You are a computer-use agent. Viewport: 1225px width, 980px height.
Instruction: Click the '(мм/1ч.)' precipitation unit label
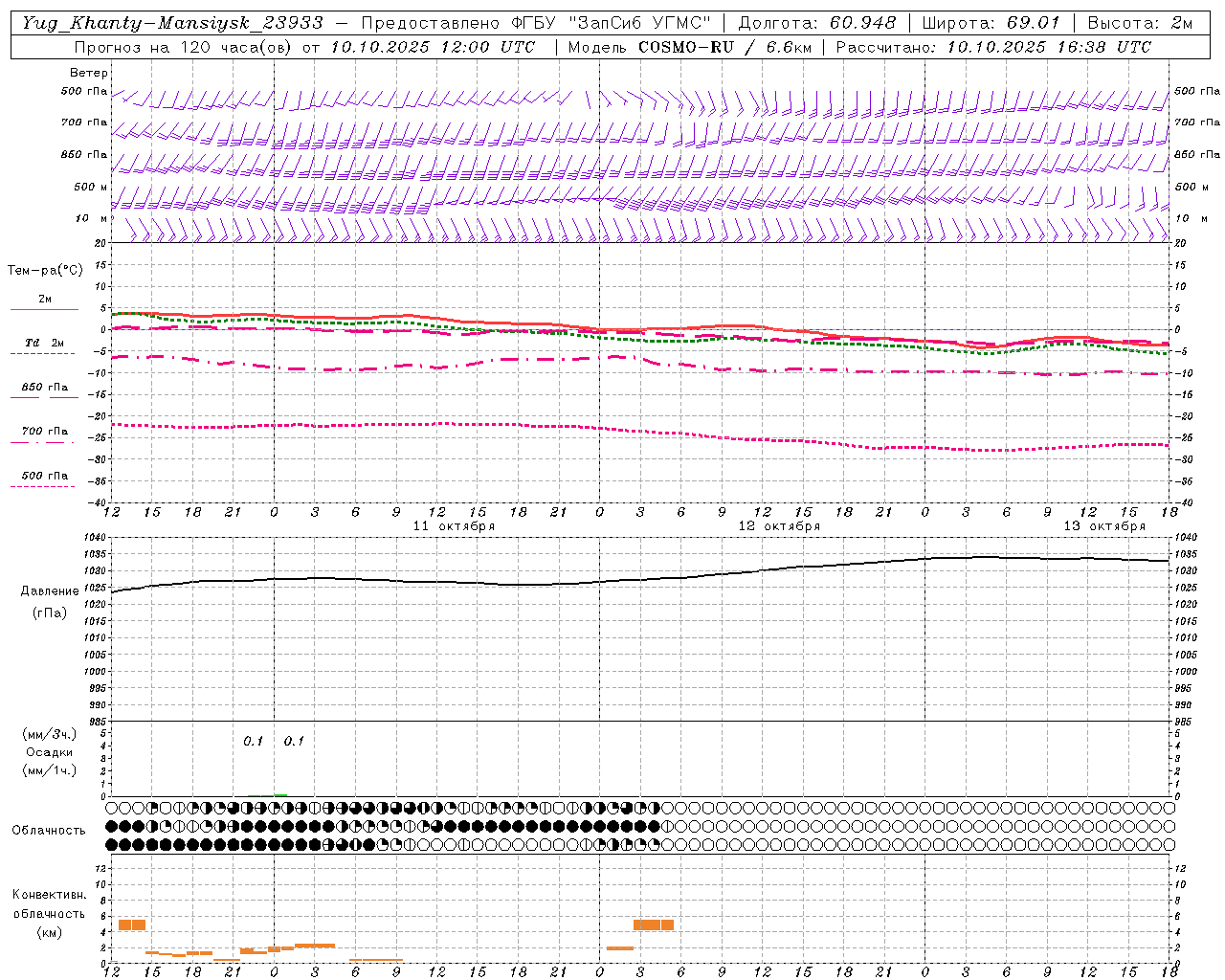coord(50,770)
